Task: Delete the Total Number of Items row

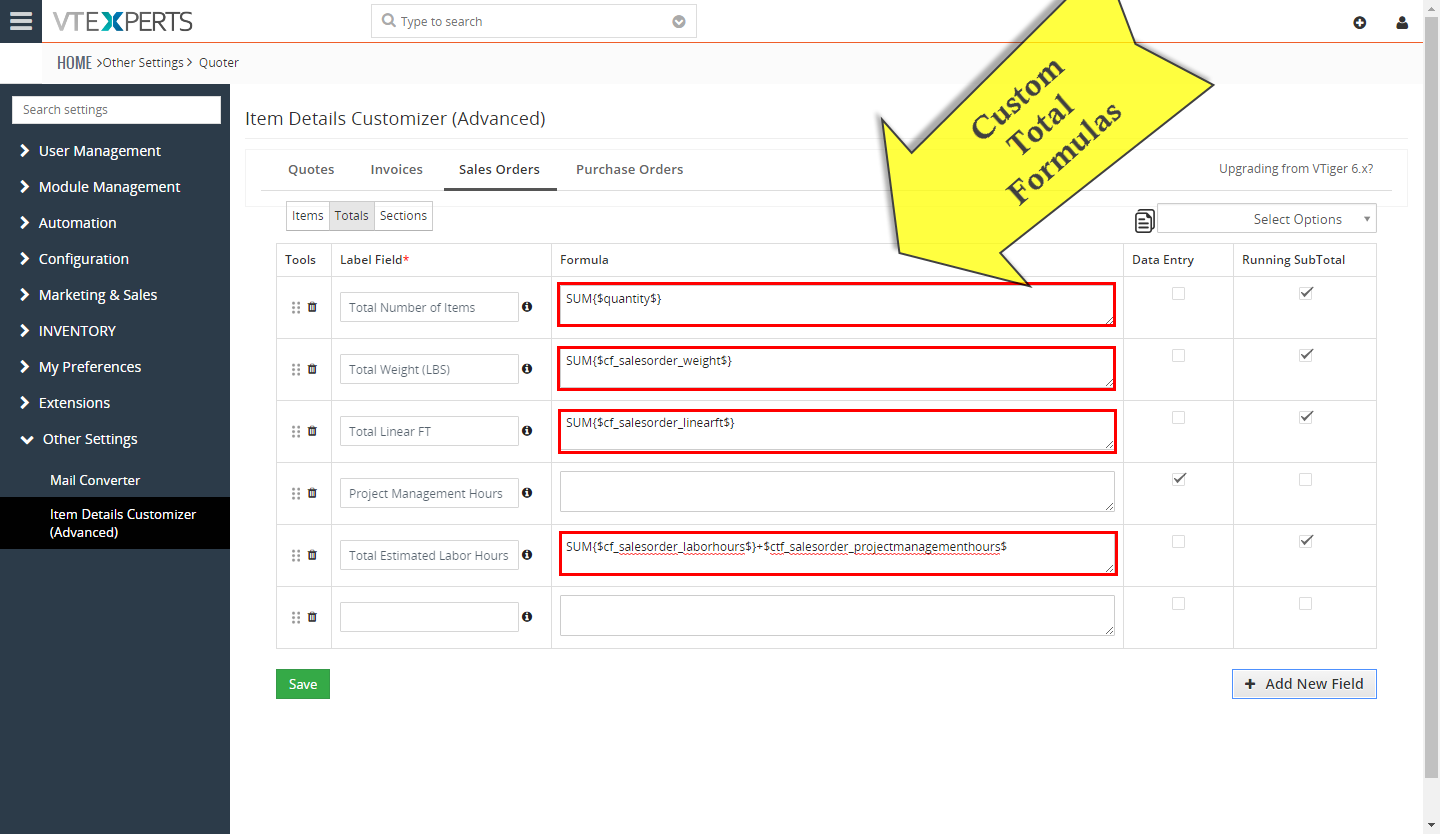Action: click(x=312, y=307)
